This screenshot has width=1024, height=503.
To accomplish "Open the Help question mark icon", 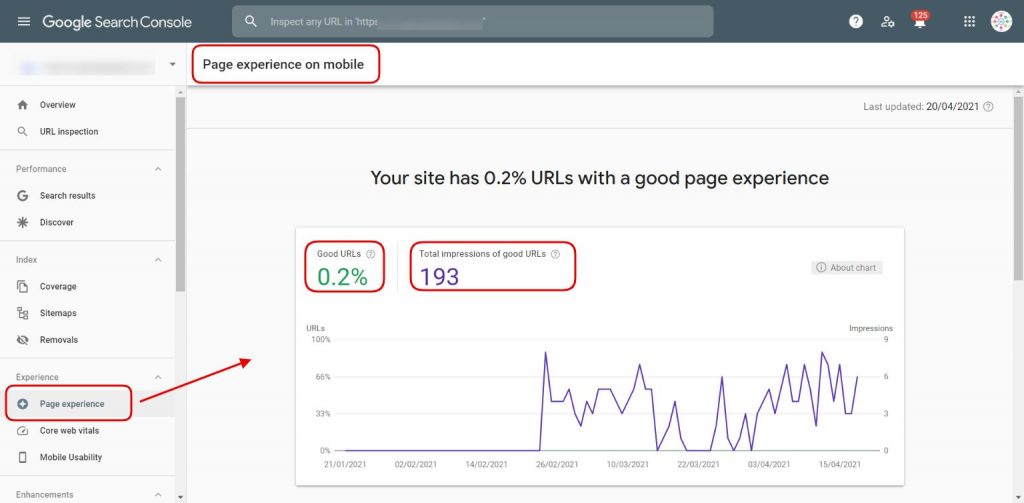I will (x=856, y=22).
